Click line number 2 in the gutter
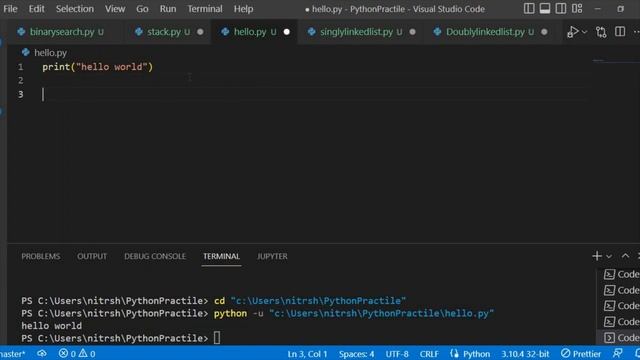The height and width of the screenshot is (360, 640). [20, 80]
